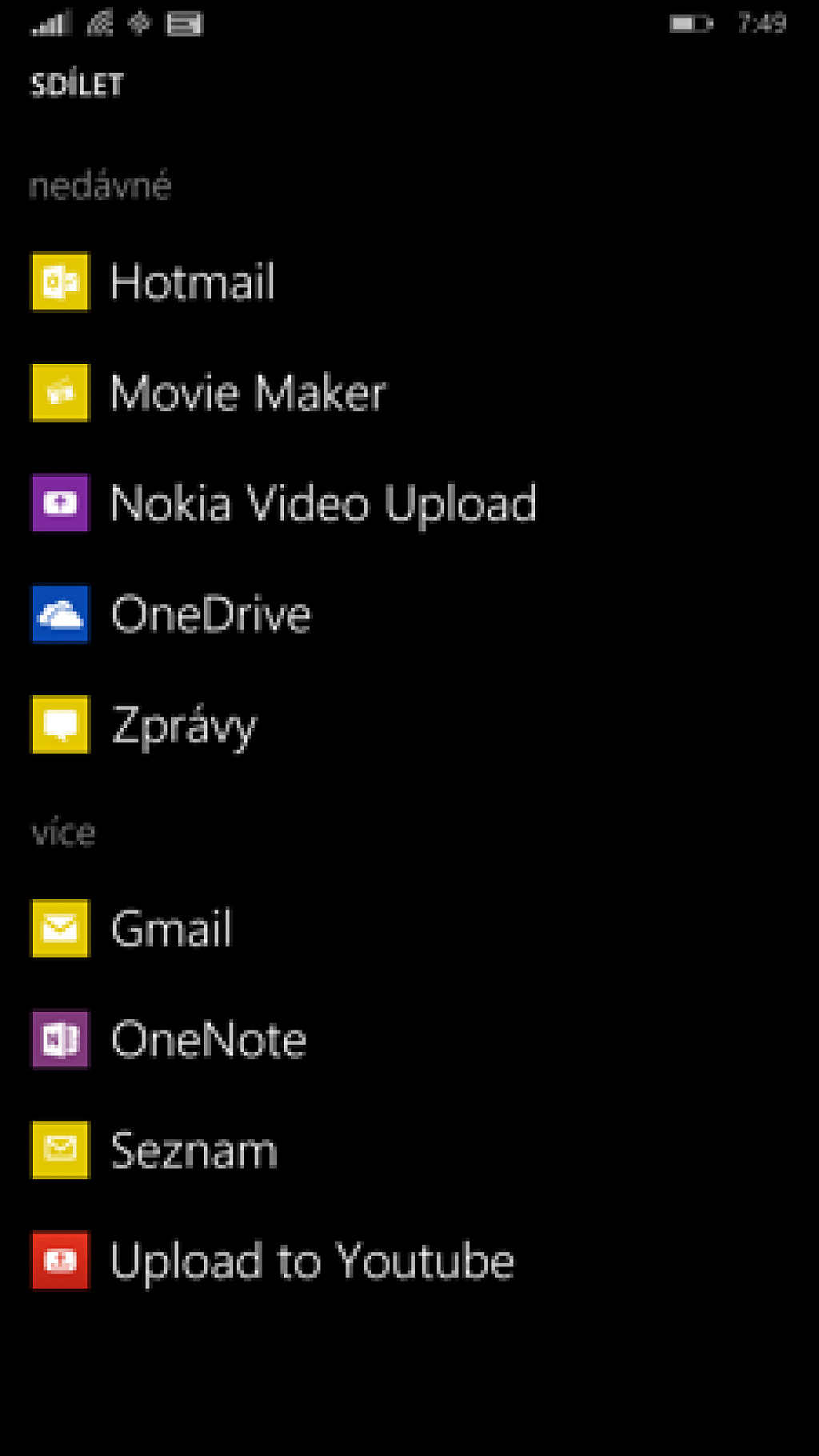Share via Hotmail label
The height and width of the screenshot is (1456, 819).
(x=193, y=282)
